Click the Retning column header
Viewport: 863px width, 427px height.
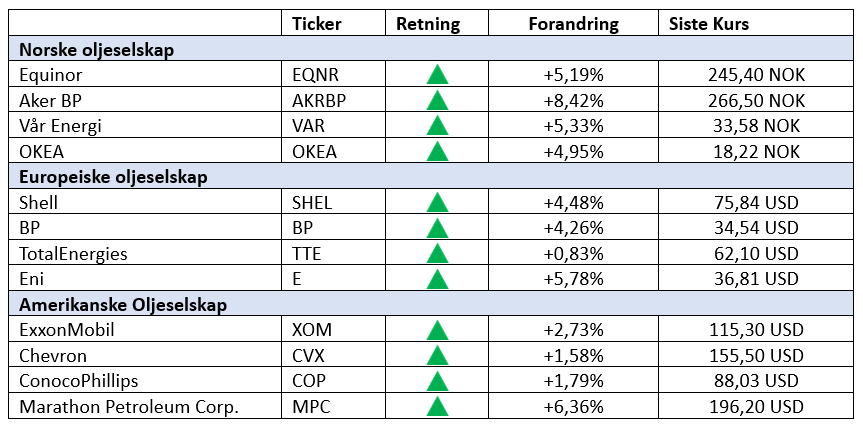(x=428, y=24)
